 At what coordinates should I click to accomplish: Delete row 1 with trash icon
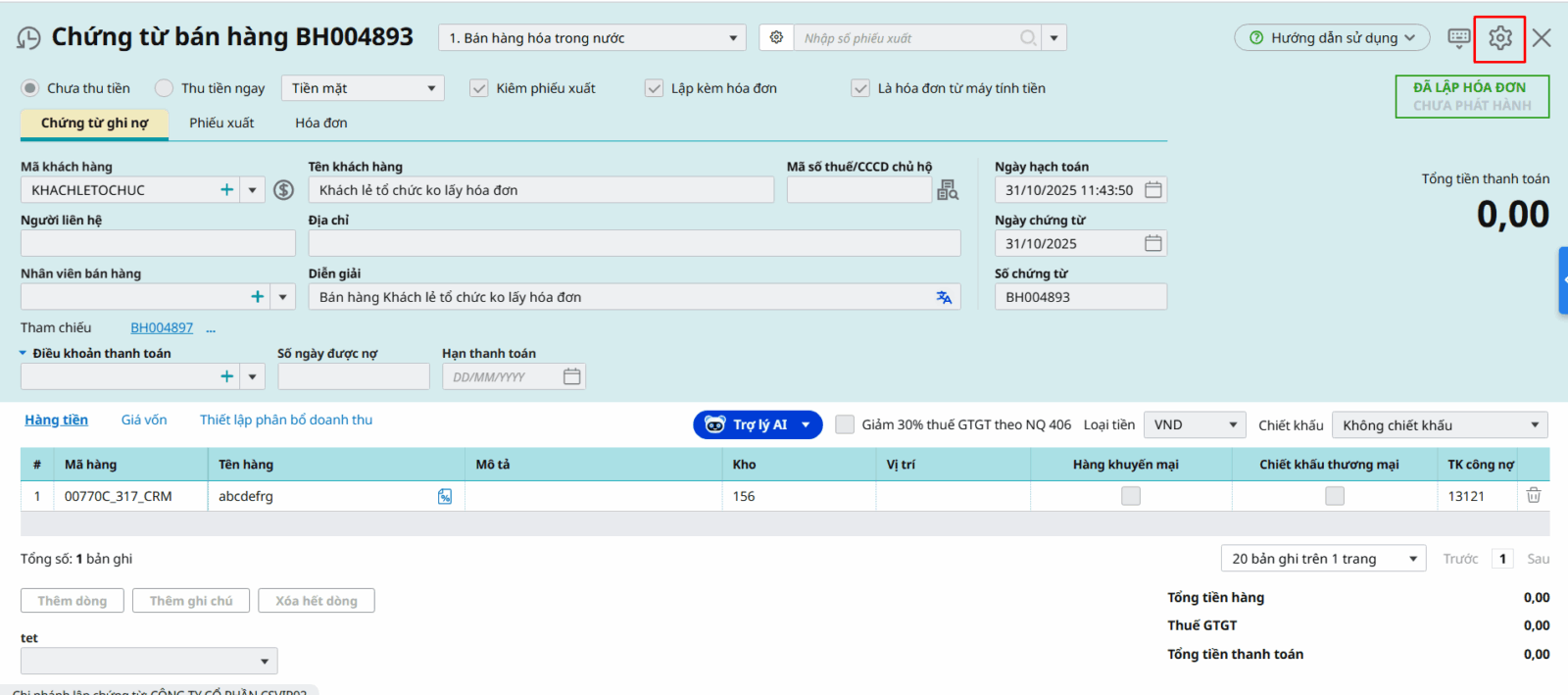coord(1534,496)
